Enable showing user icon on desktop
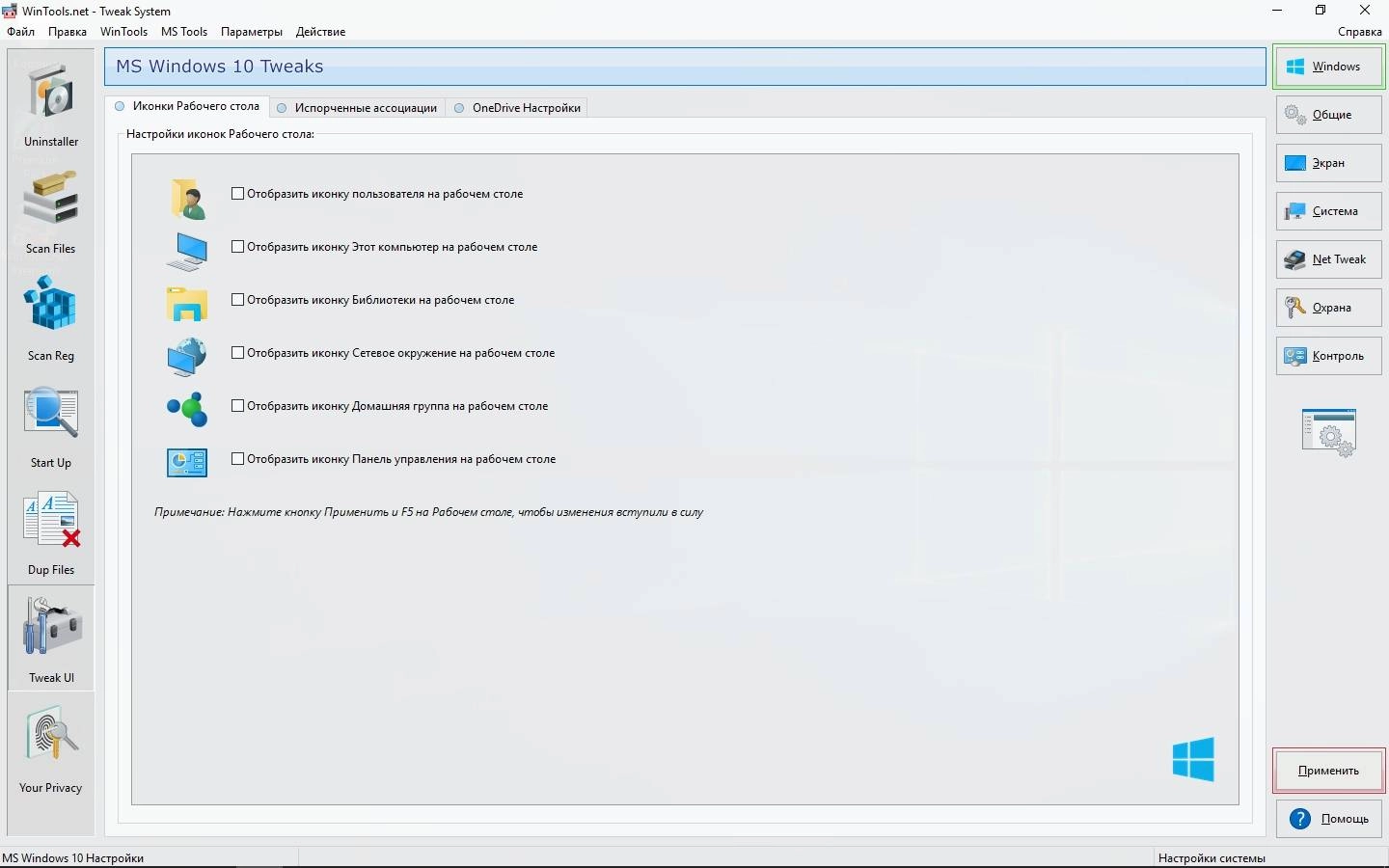Viewport: 1389px width, 868px height. click(237, 194)
